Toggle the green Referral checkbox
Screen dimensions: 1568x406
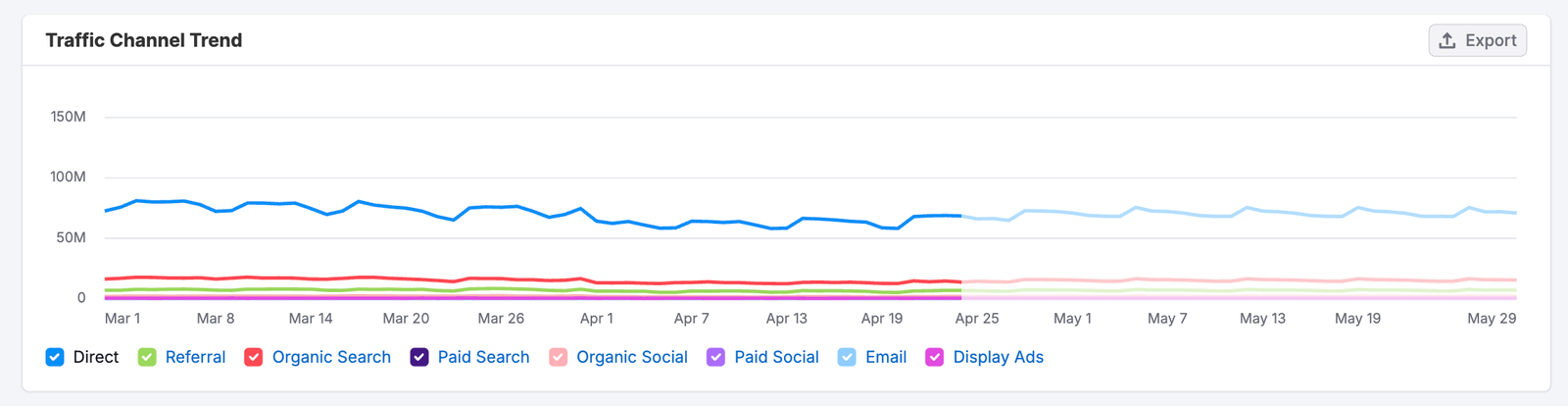147,357
